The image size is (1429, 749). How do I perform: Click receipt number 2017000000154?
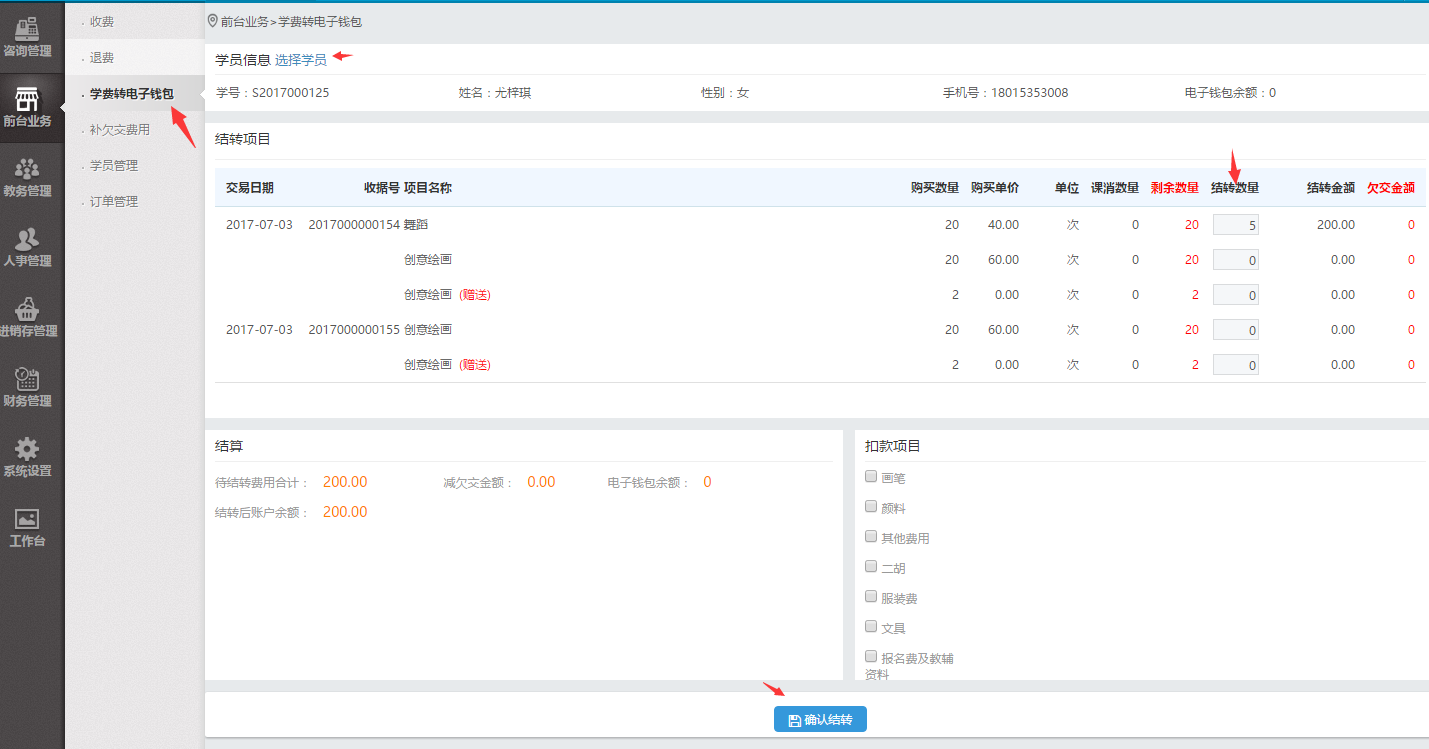tap(354, 225)
